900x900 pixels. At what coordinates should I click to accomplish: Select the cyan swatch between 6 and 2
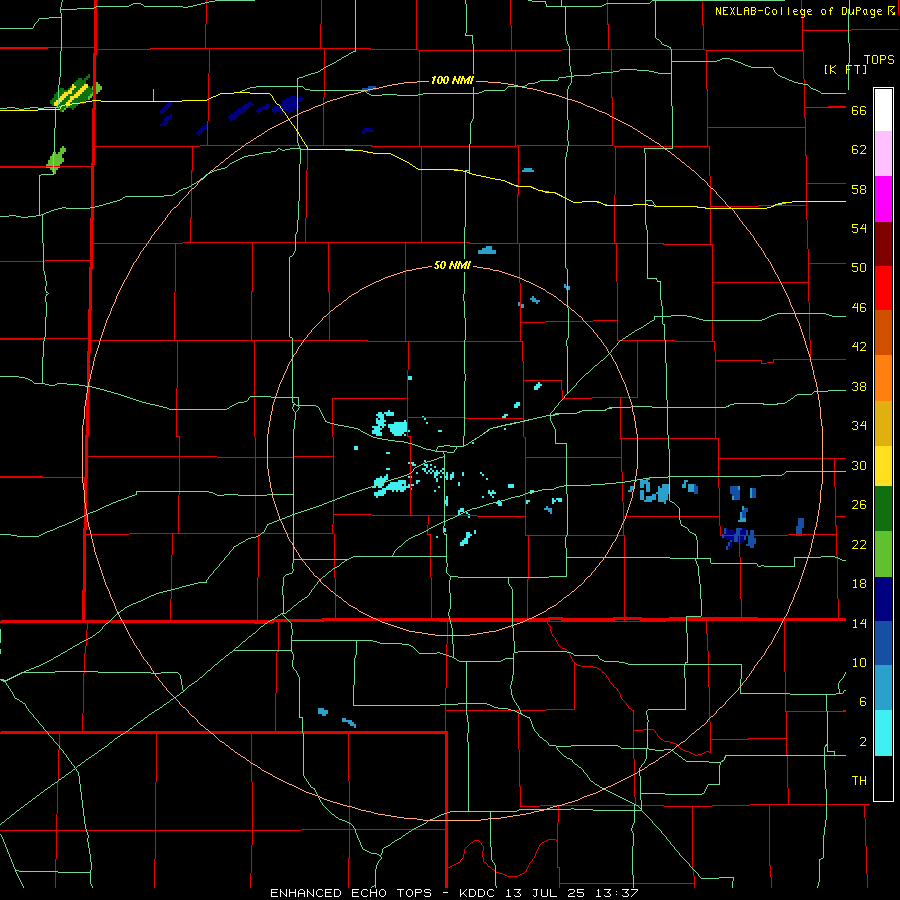(883, 733)
